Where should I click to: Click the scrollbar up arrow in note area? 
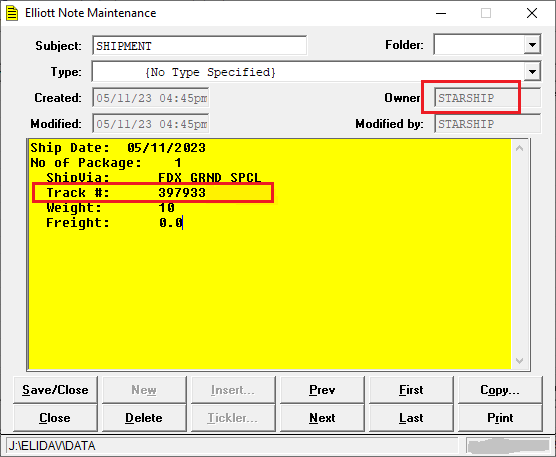click(x=519, y=149)
